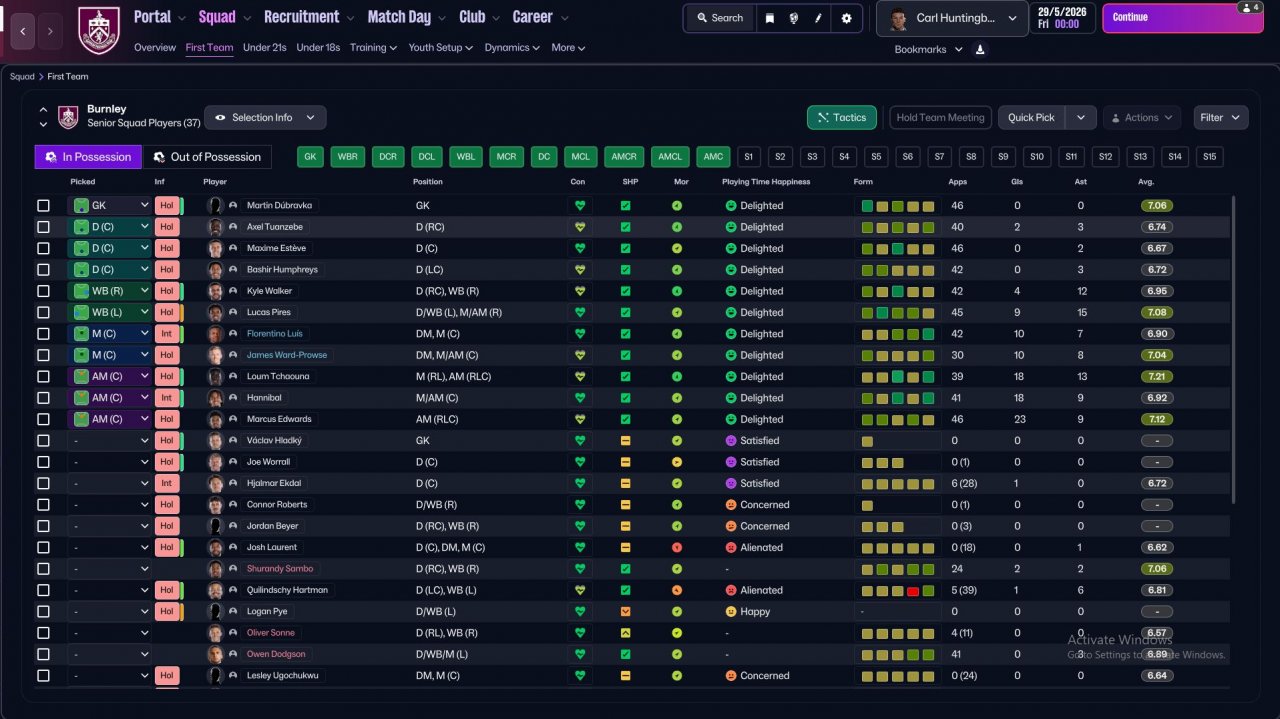1280x719 pixels.
Task: Switch to Out of Possession tab
Action: tap(207, 157)
